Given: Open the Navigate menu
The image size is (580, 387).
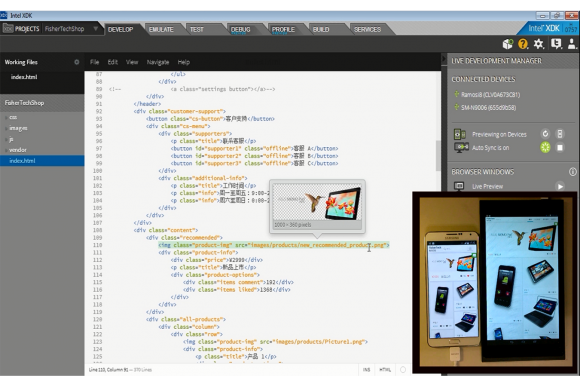Looking at the screenshot, I should point(158,62).
